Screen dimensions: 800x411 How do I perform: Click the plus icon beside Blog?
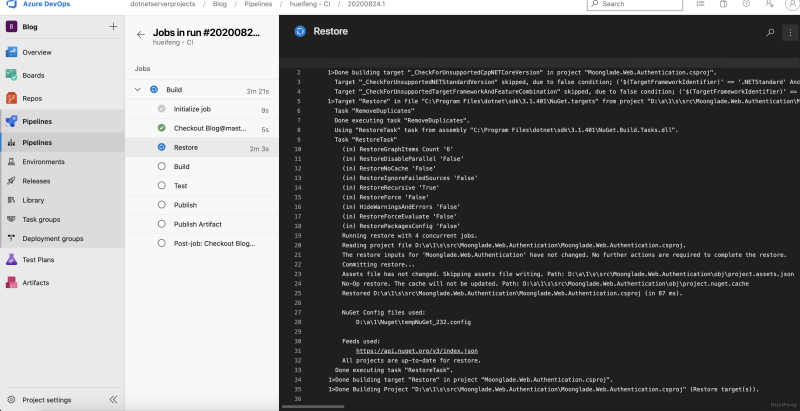coord(113,27)
